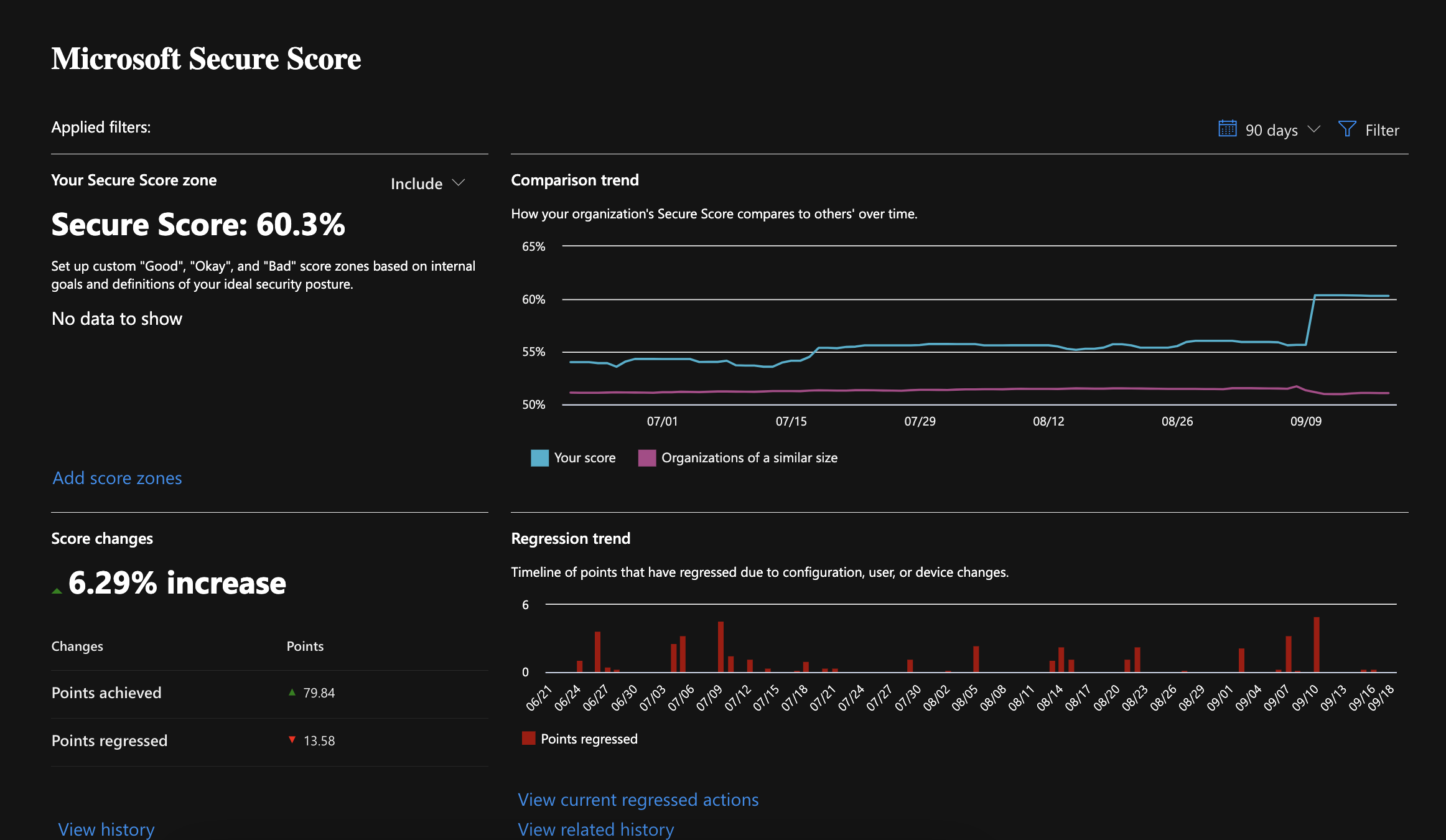Viewport: 1446px width, 840px height.
Task: Open View related history
Action: pos(595,829)
